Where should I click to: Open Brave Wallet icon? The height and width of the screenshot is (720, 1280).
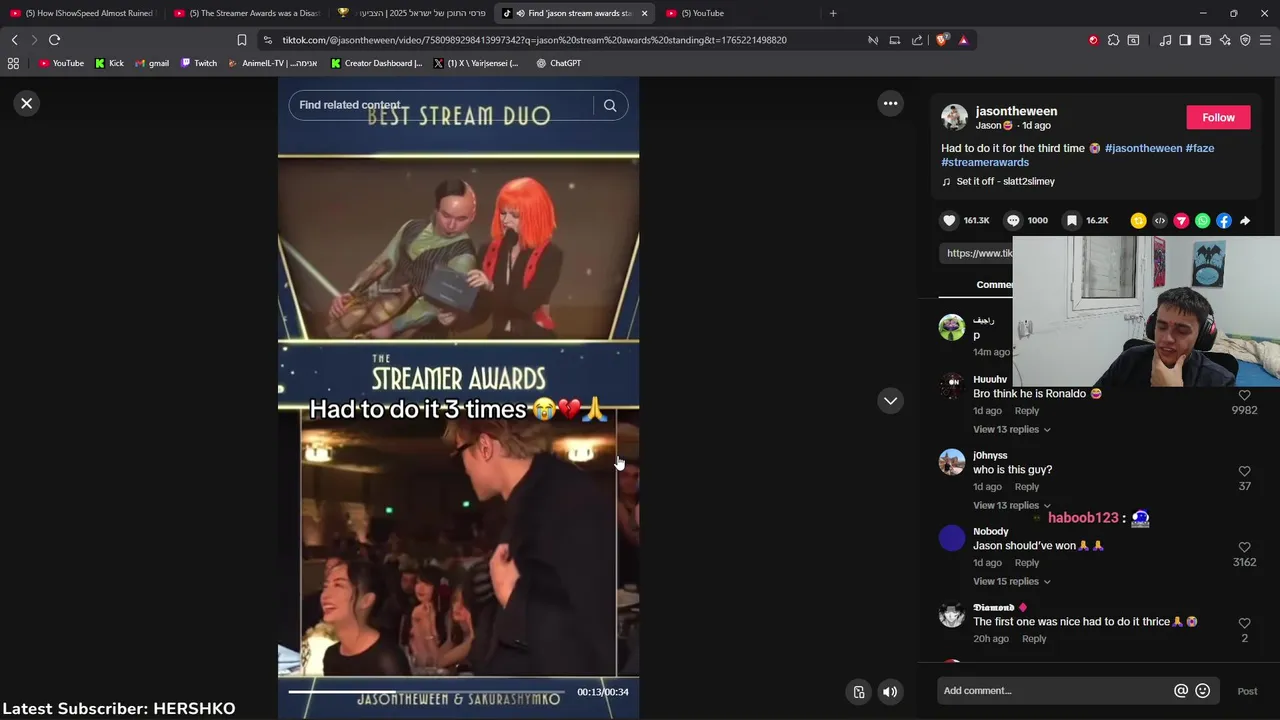coord(1205,40)
